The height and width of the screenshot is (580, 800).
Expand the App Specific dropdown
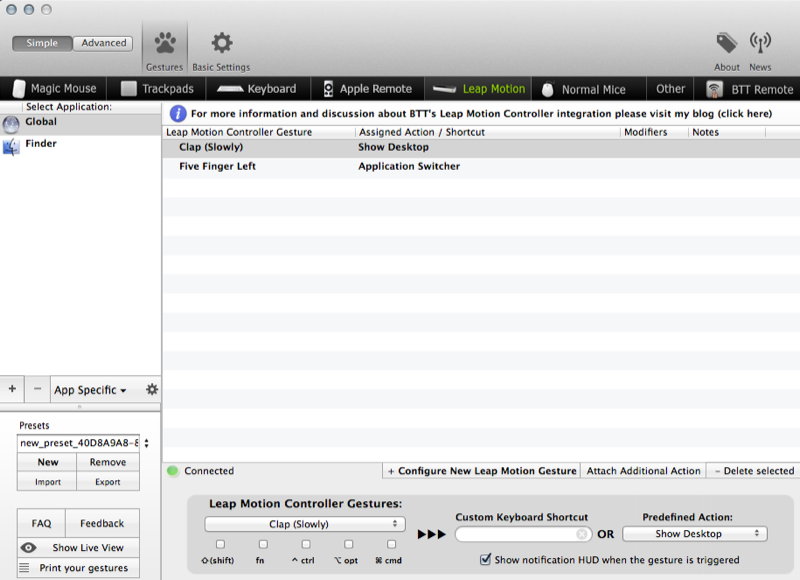(x=90, y=390)
